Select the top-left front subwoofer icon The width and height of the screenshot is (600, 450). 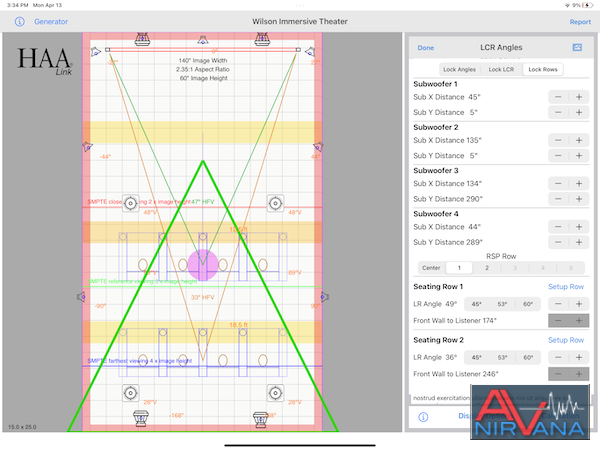pyautogui.click(x=142, y=39)
